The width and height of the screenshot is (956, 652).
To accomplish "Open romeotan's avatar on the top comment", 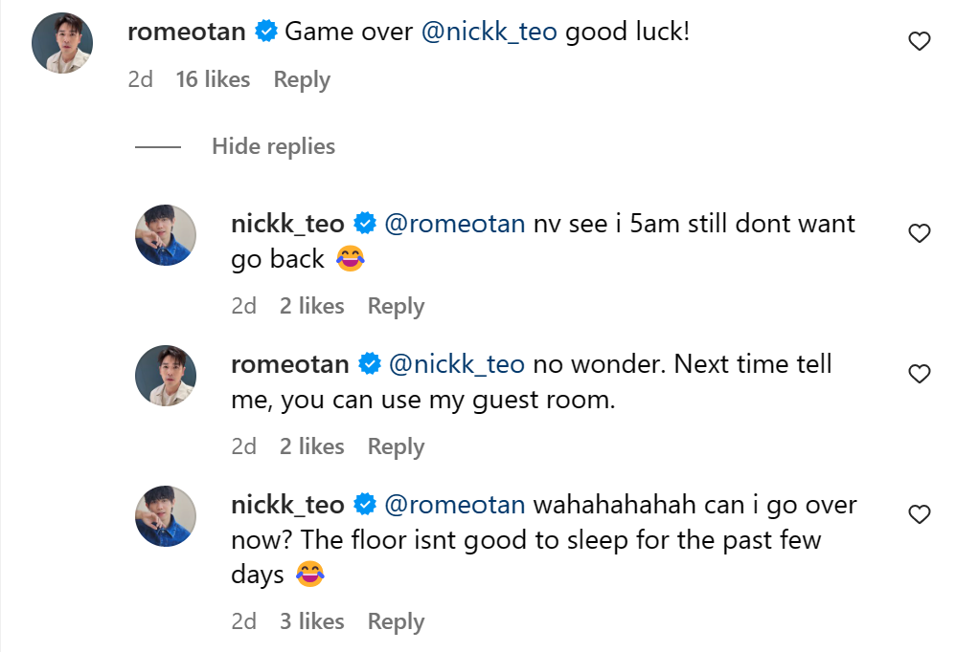I will (62, 43).
